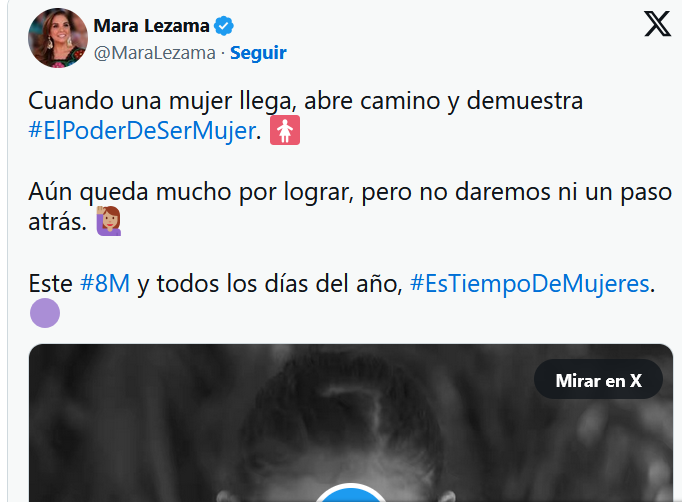Screen dimensions: 682x502
Task: Click the word 'atrás.' in the tweet
Action: [x=57, y=222]
